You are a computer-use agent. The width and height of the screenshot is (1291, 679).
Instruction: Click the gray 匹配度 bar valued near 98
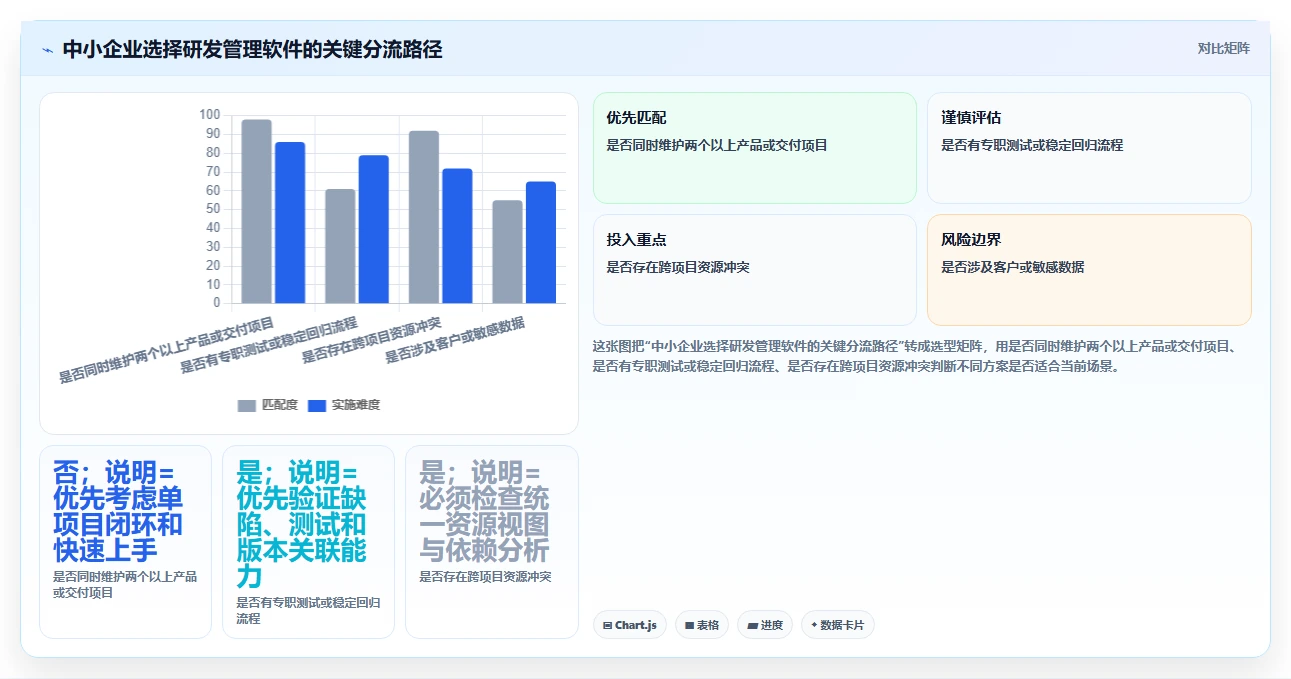coord(257,211)
